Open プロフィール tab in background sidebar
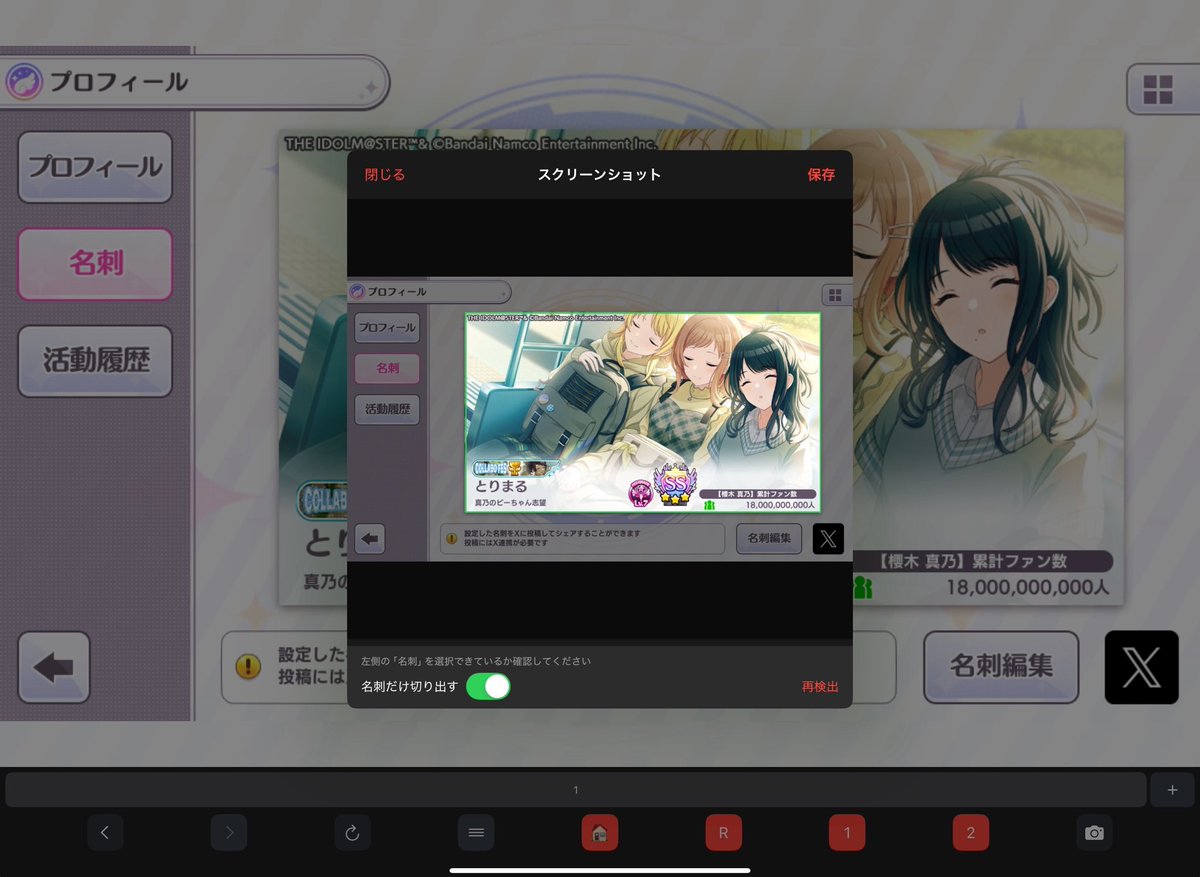This screenshot has width=1200, height=877. (x=95, y=167)
